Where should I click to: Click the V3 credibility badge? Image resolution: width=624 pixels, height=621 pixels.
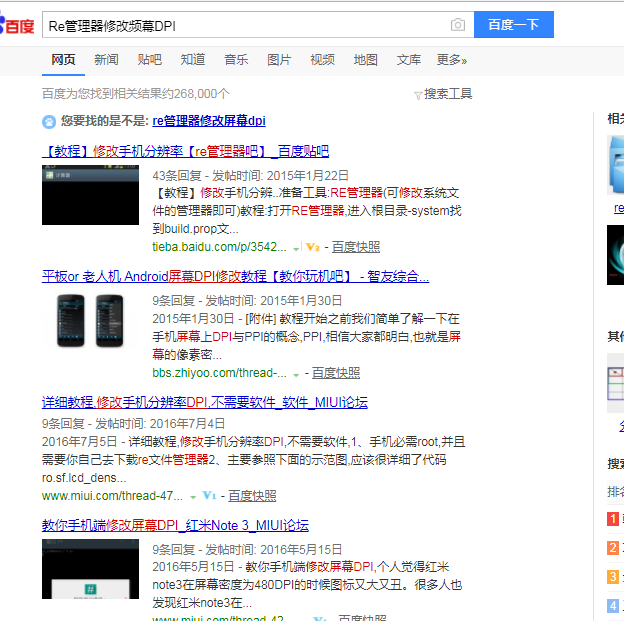(313, 247)
